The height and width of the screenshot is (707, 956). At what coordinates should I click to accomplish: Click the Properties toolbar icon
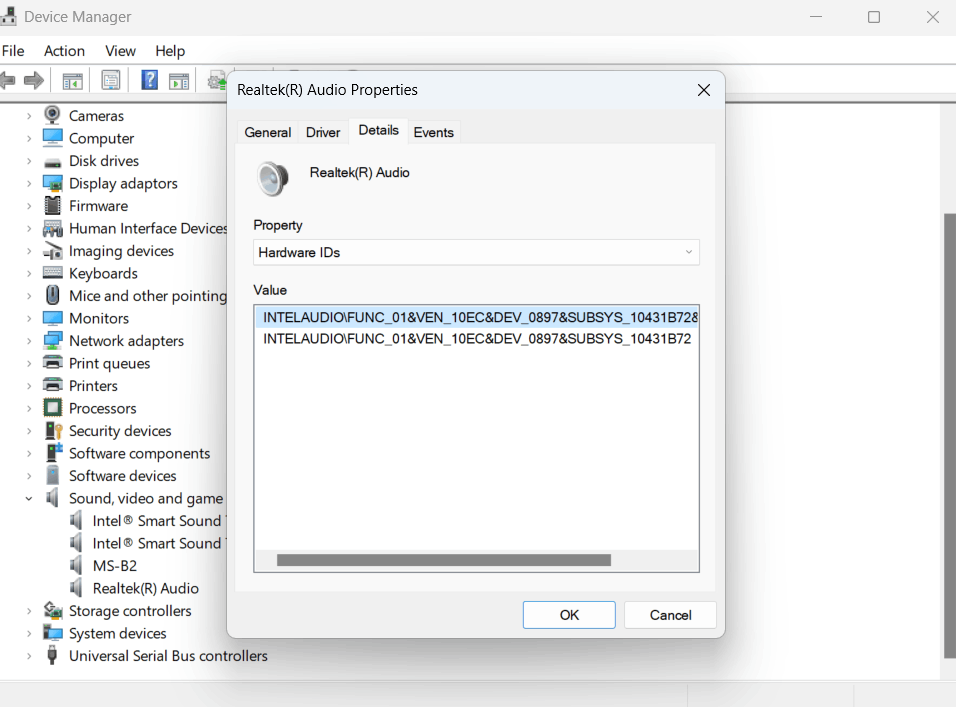[x=111, y=80]
